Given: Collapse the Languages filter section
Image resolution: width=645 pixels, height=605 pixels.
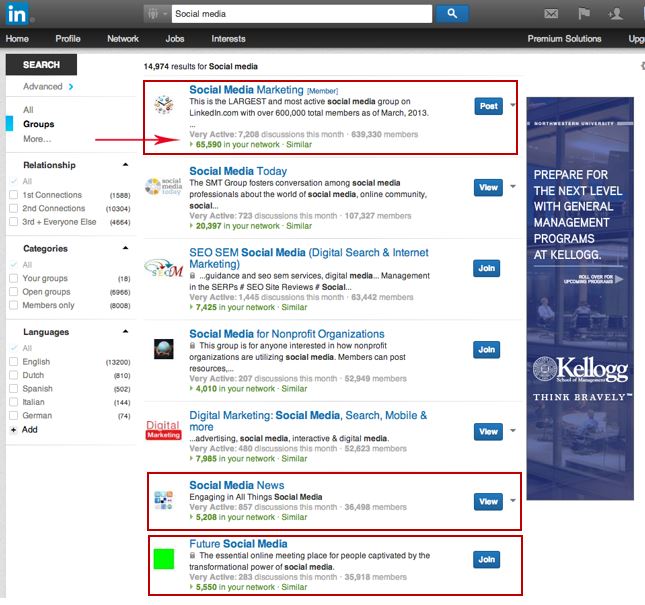Looking at the screenshot, I should point(125,331).
